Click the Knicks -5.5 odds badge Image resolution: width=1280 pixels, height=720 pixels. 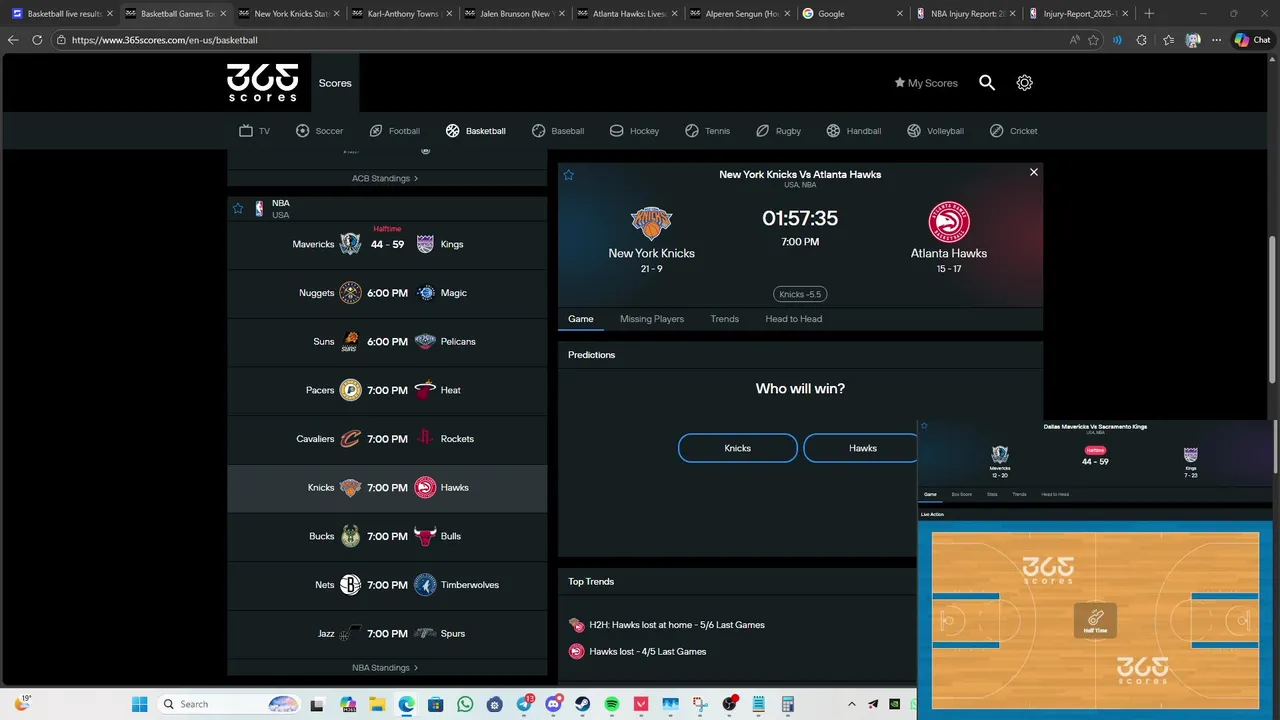click(800, 294)
